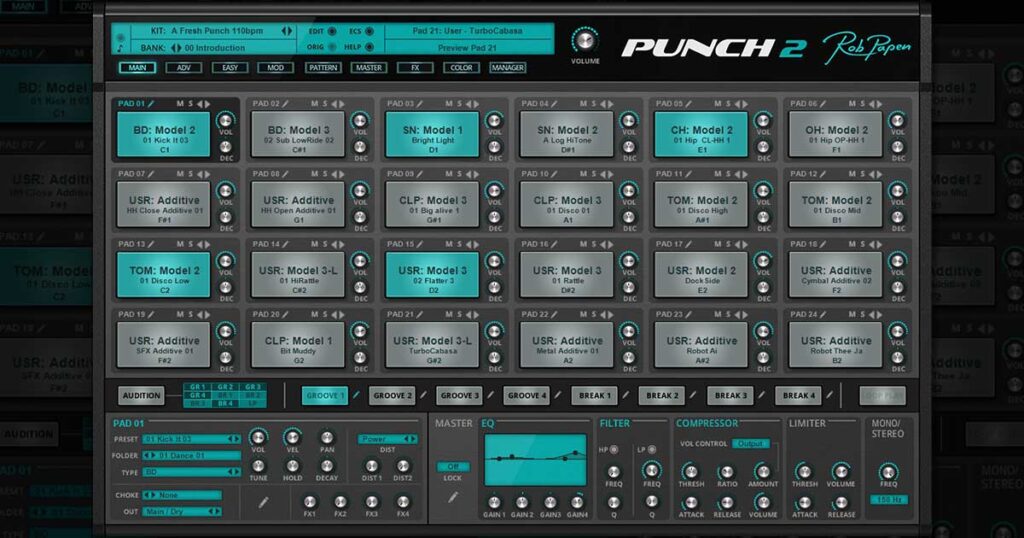Open the TYPE BD selector
The image size is (1024, 538).
point(192,472)
